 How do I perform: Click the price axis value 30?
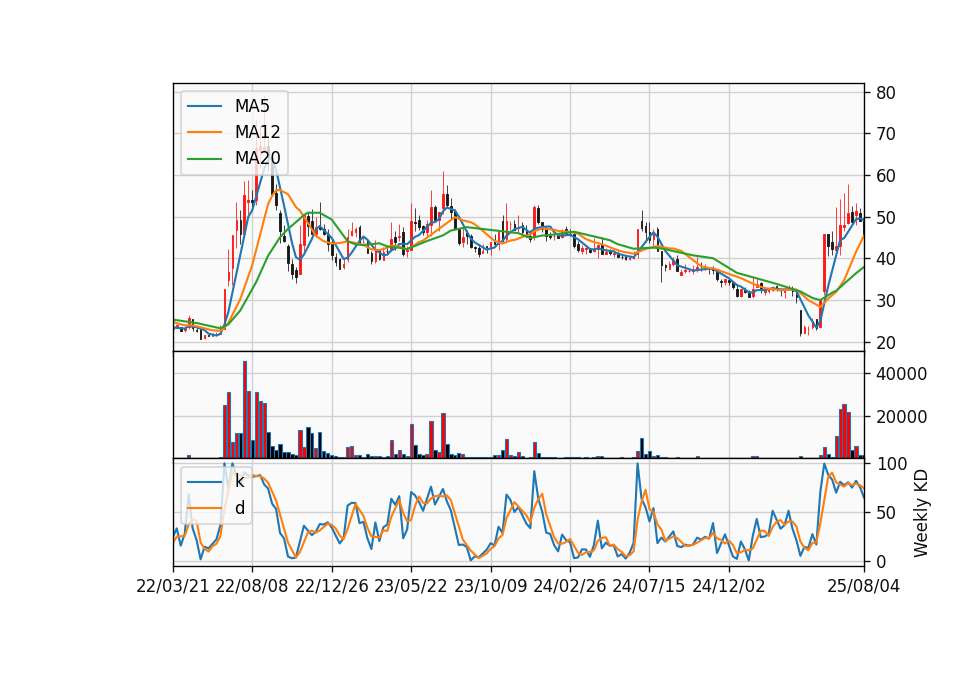[886, 301]
